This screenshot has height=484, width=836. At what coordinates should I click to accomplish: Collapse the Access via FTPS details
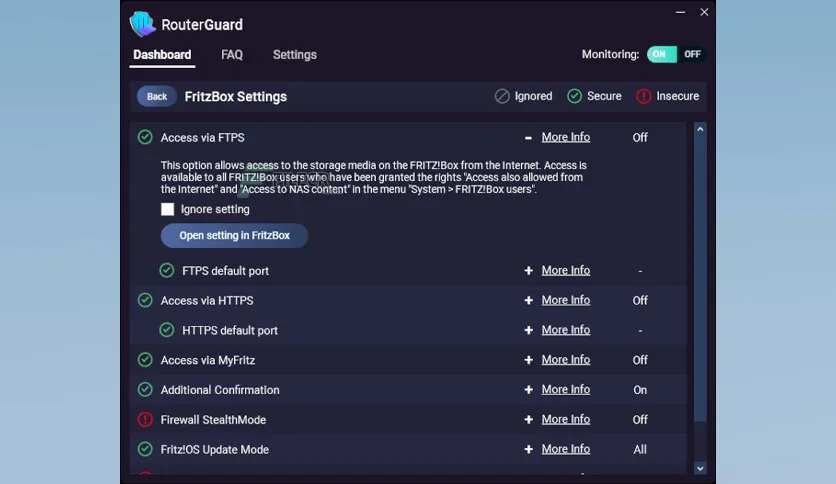(528, 138)
